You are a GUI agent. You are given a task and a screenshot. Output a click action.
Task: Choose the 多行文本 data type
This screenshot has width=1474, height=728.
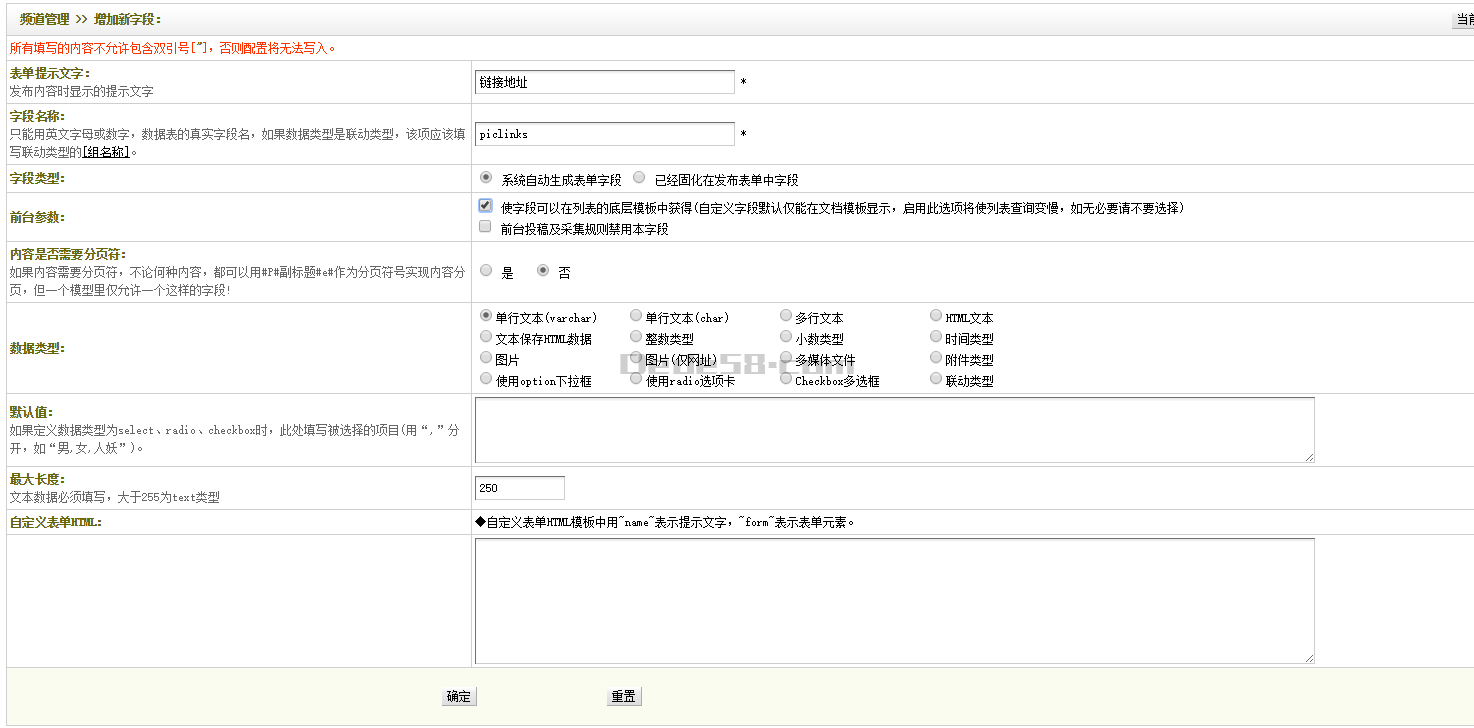click(x=786, y=316)
